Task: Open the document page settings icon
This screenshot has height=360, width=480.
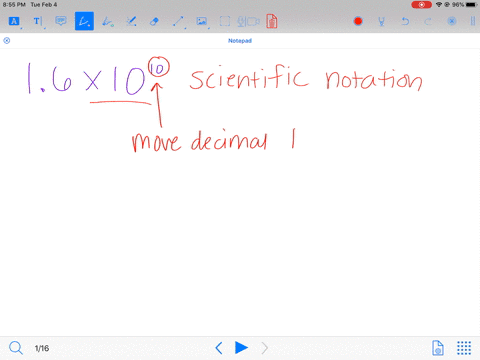Action: (438, 348)
